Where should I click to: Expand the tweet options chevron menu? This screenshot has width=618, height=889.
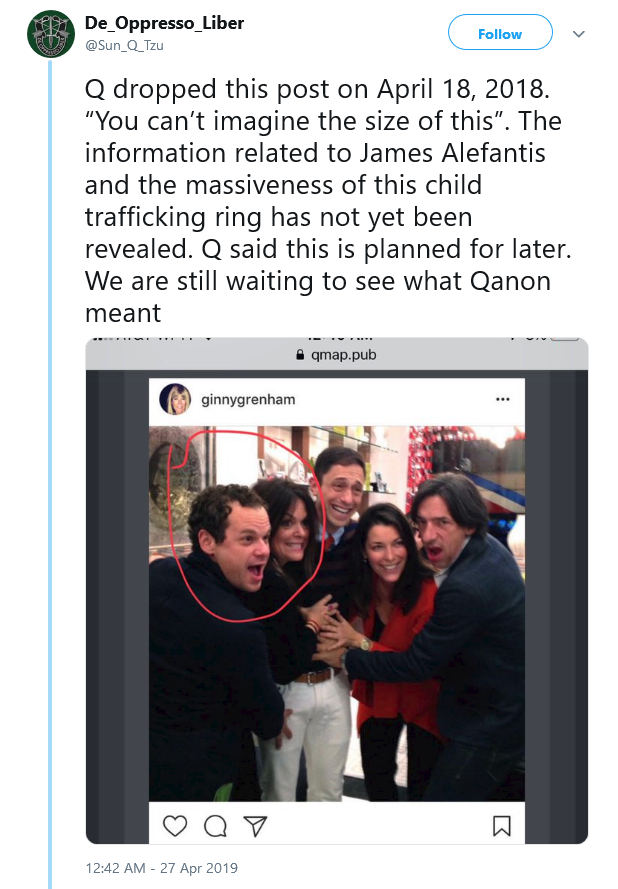578,34
